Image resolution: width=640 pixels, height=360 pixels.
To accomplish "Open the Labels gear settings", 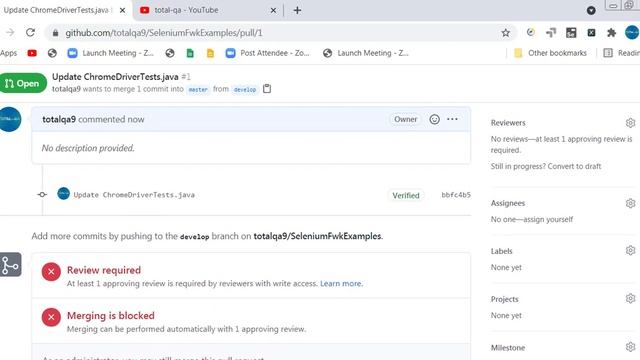I will 630,250.
